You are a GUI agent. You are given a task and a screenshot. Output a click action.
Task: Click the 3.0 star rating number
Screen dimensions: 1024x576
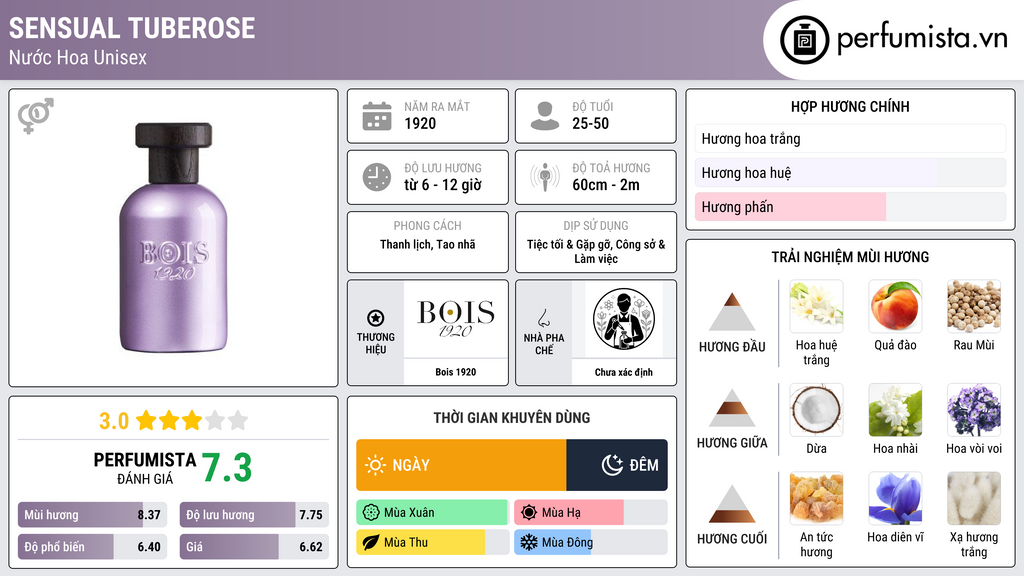[x=114, y=421]
